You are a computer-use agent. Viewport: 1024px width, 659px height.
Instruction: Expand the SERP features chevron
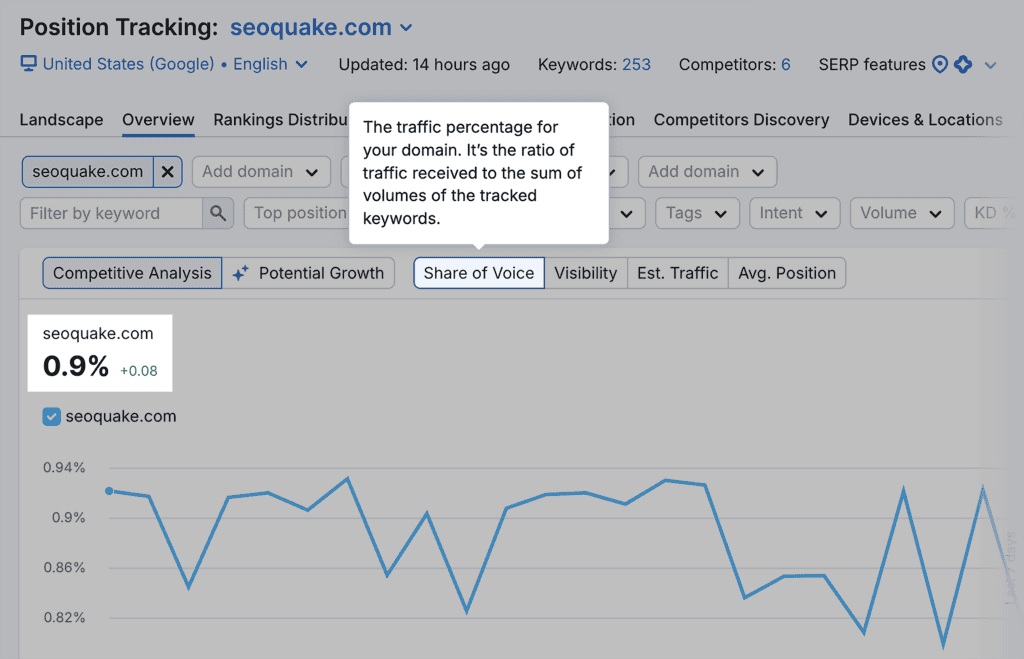tap(991, 64)
